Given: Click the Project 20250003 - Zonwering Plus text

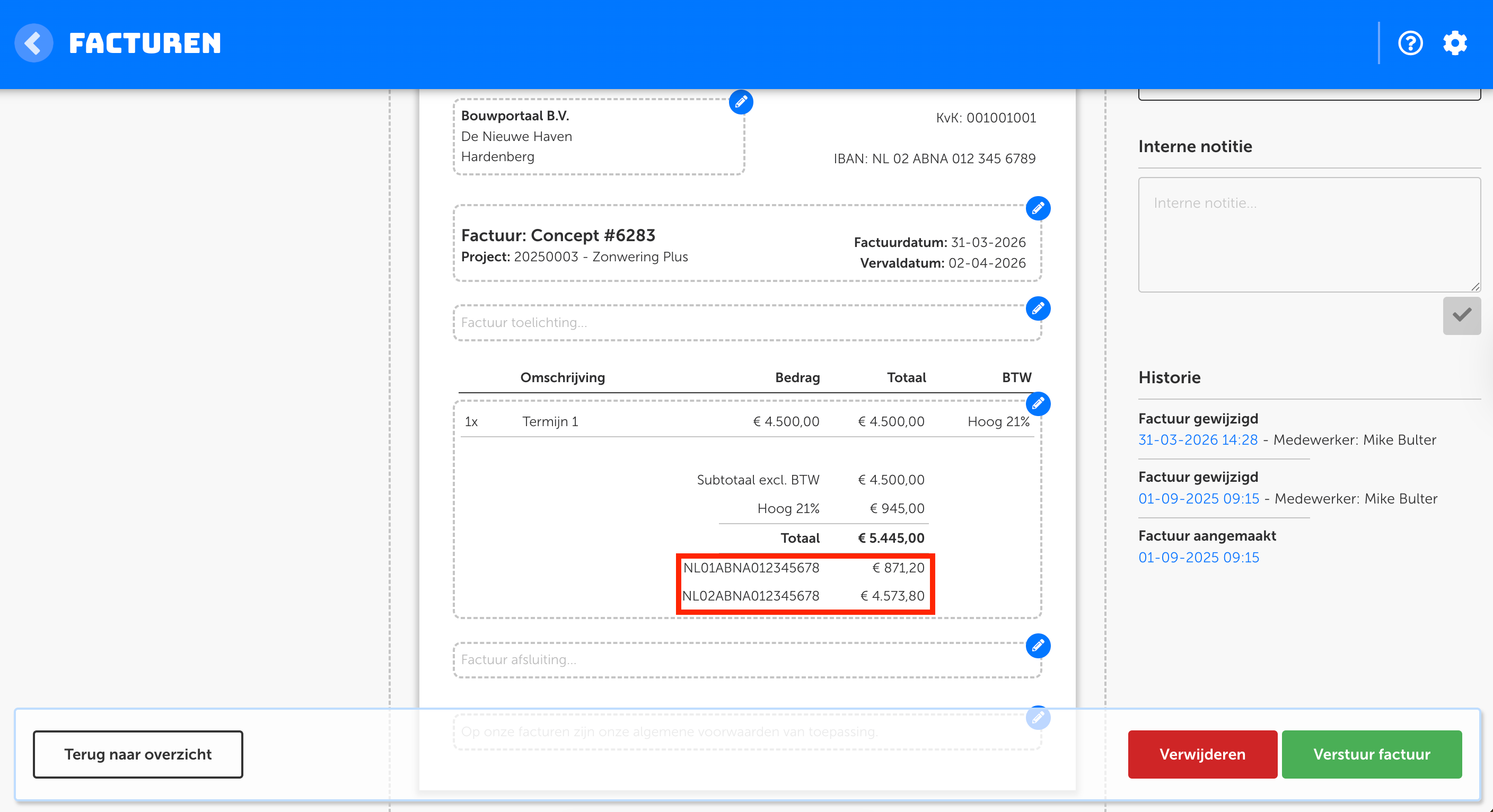Looking at the screenshot, I should click(574, 257).
